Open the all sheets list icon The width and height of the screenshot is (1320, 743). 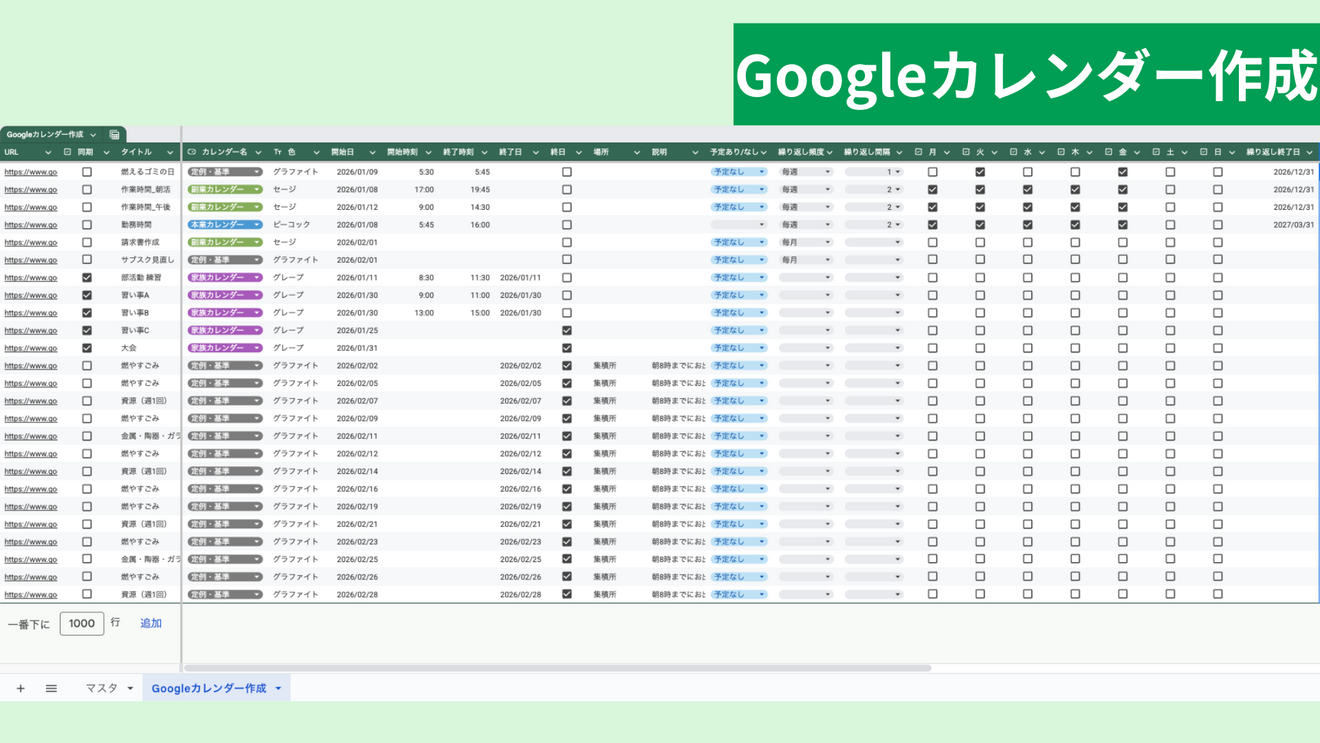51,688
